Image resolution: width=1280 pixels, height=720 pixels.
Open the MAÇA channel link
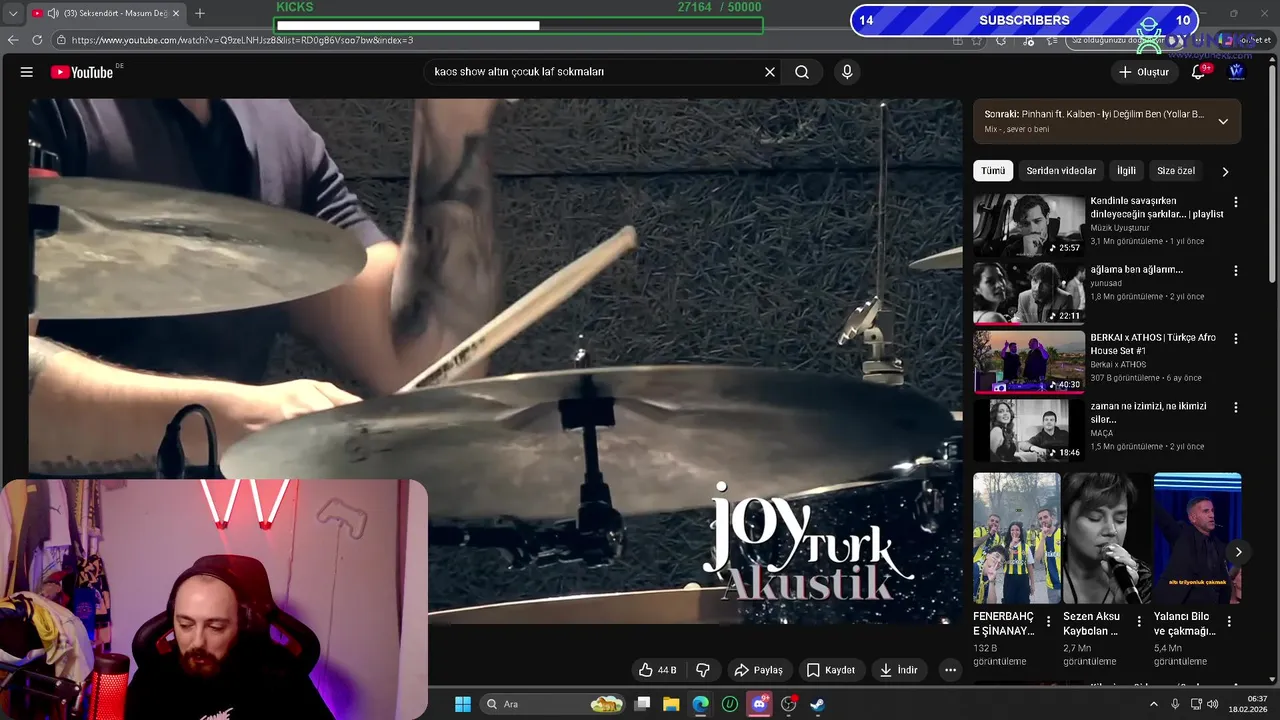(x=1101, y=433)
